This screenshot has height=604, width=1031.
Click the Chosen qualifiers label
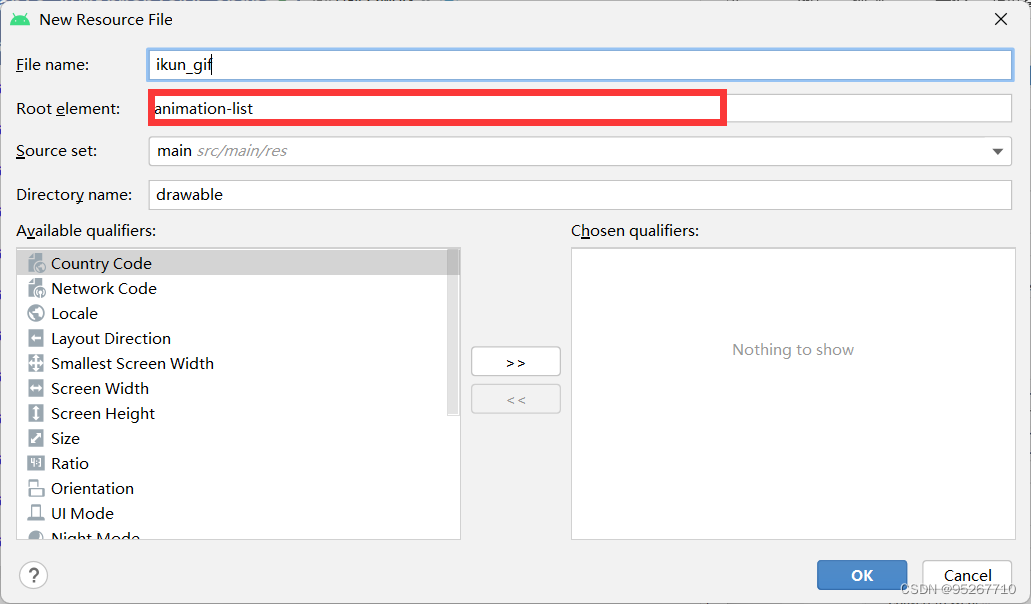click(x=635, y=231)
